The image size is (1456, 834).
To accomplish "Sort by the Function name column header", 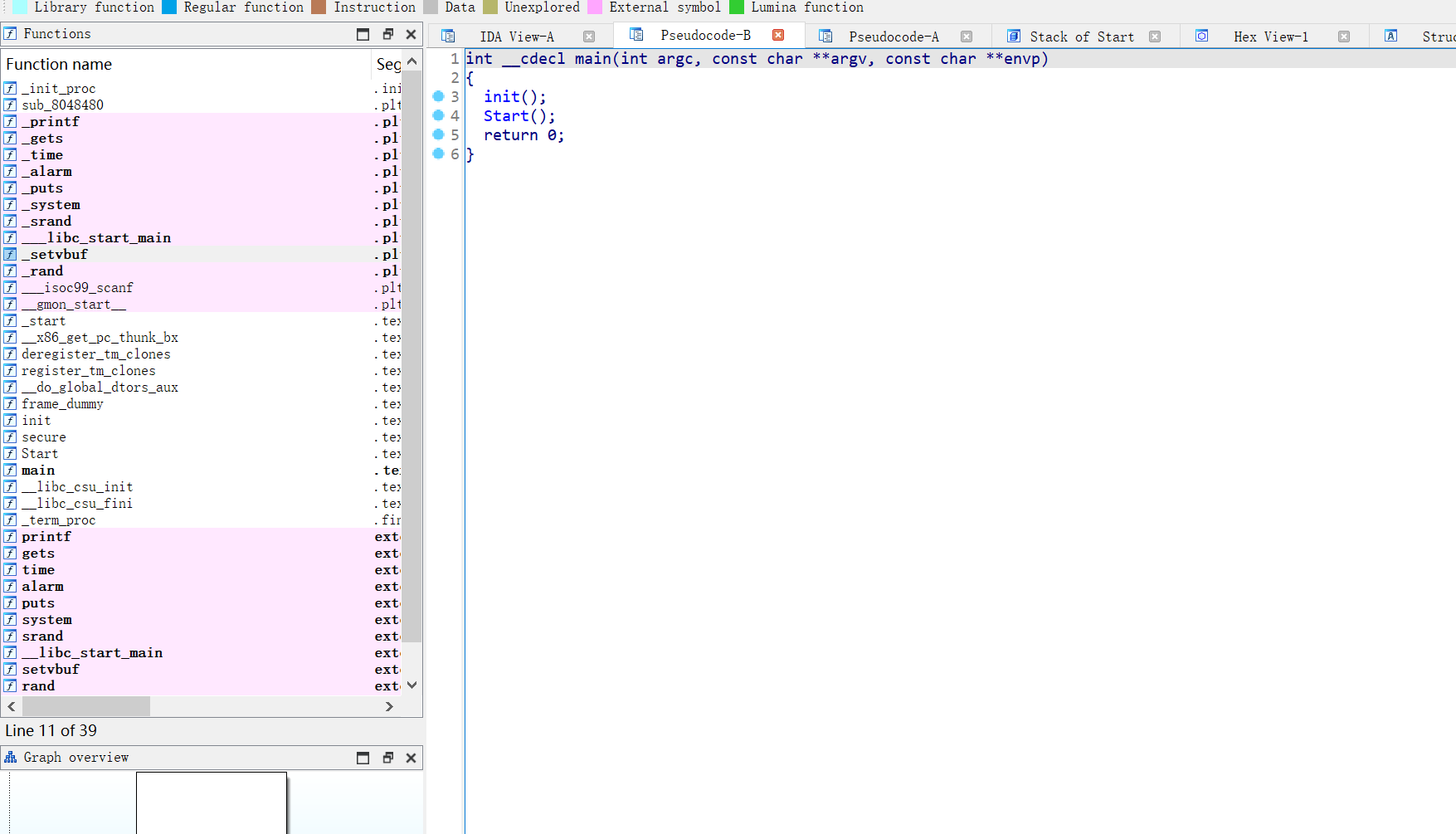I will (x=187, y=64).
